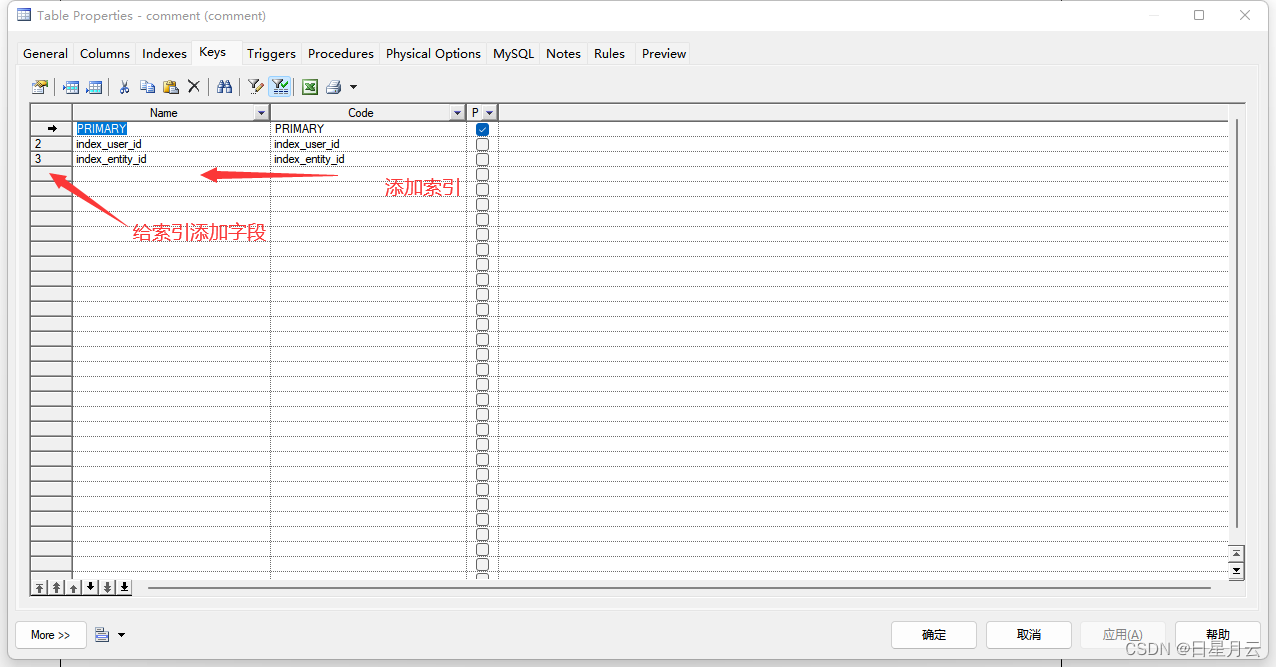This screenshot has height=667, width=1276.
Task: Click vertical scrollbar up arrow
Action: [x=1237, y=553]
